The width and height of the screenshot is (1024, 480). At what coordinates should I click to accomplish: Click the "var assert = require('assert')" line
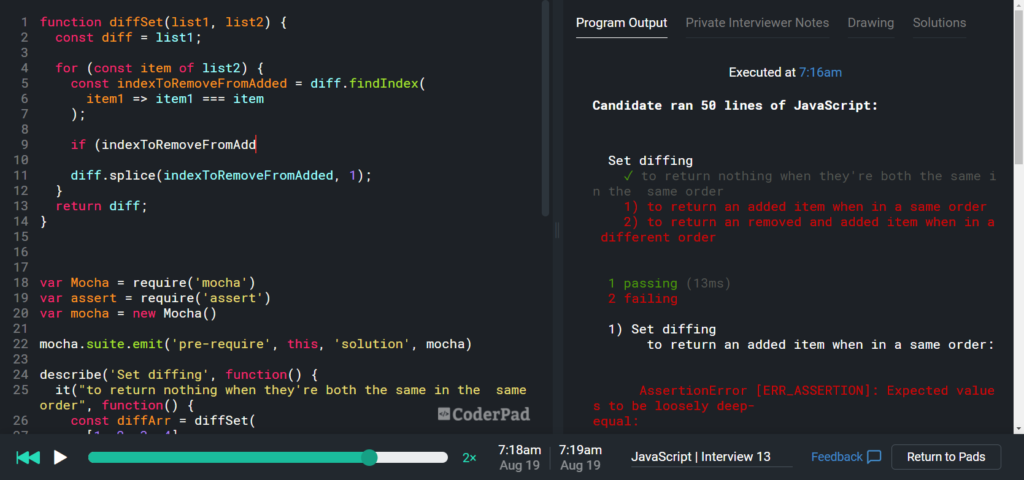[155, 298]
